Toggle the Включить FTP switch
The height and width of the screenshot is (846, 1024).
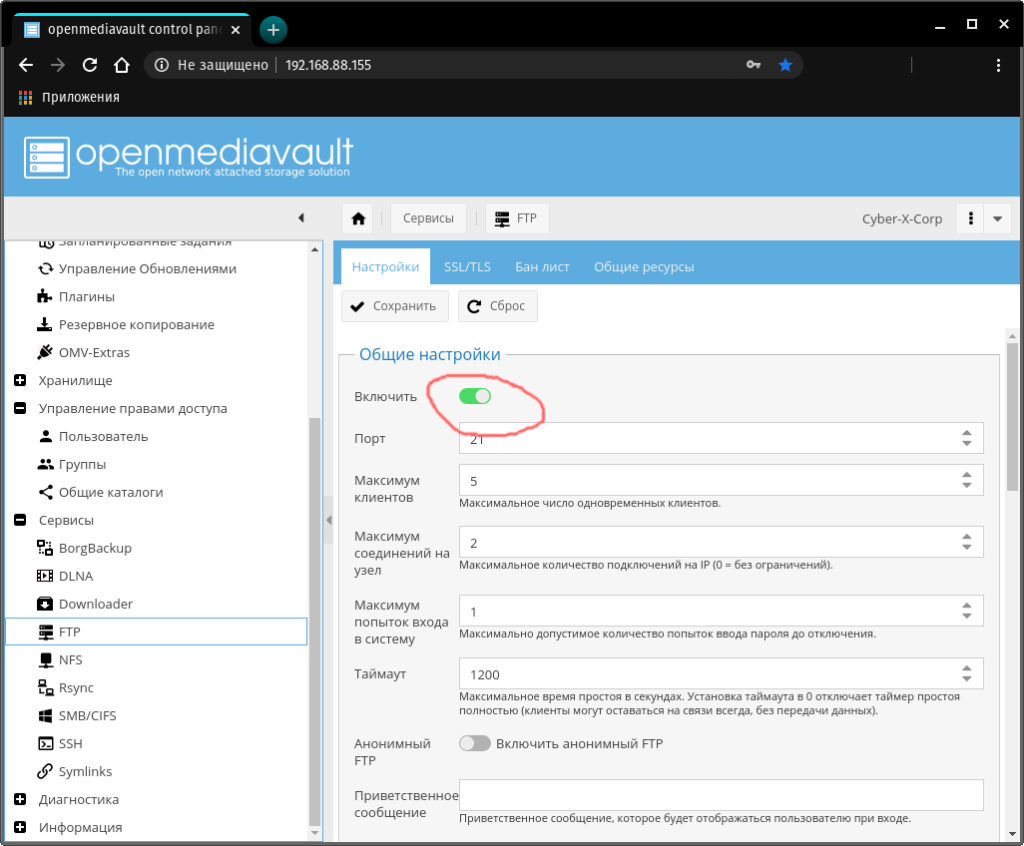[475, 396]
